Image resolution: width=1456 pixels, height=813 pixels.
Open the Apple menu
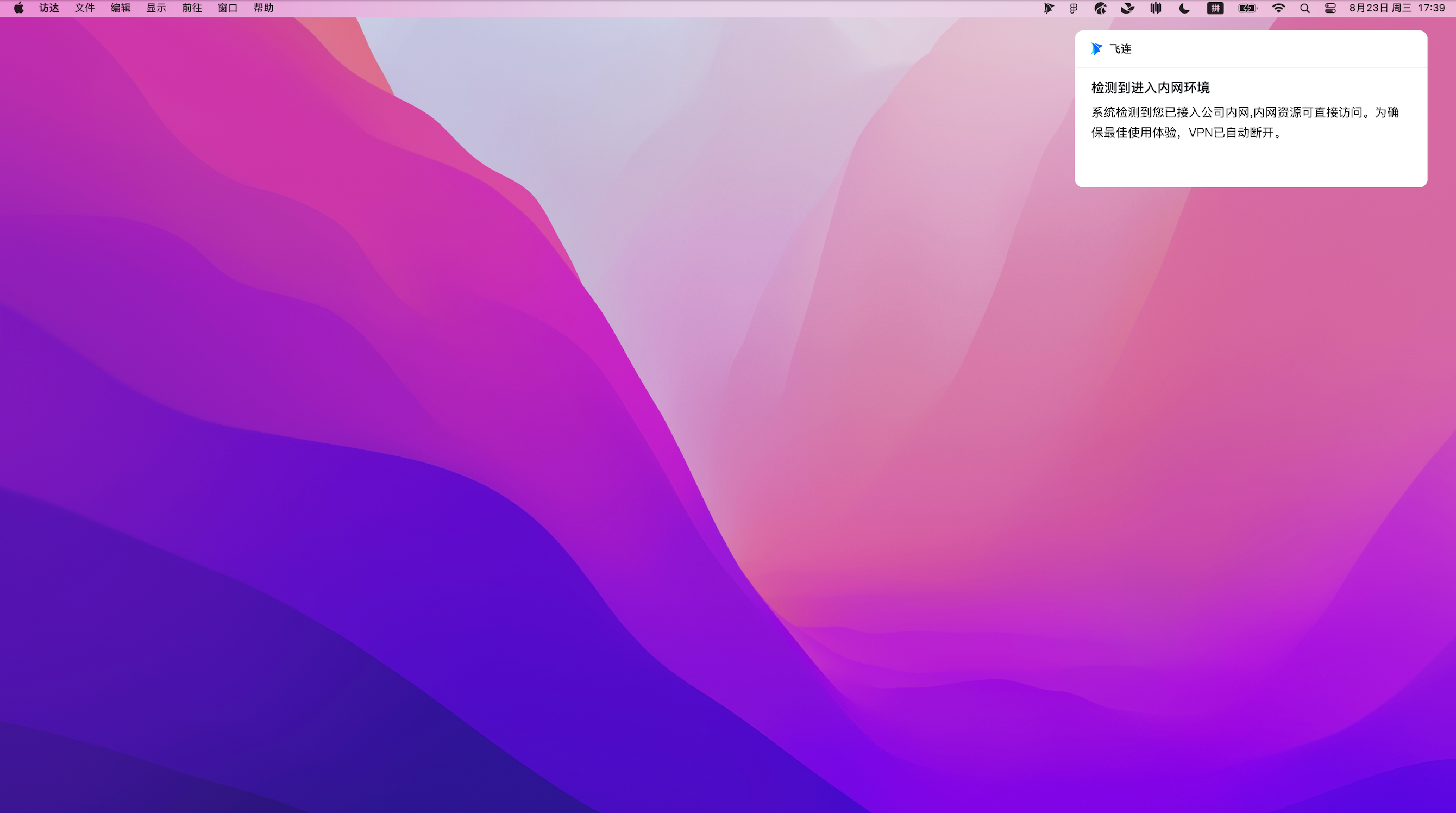click(x=18, y=8)
